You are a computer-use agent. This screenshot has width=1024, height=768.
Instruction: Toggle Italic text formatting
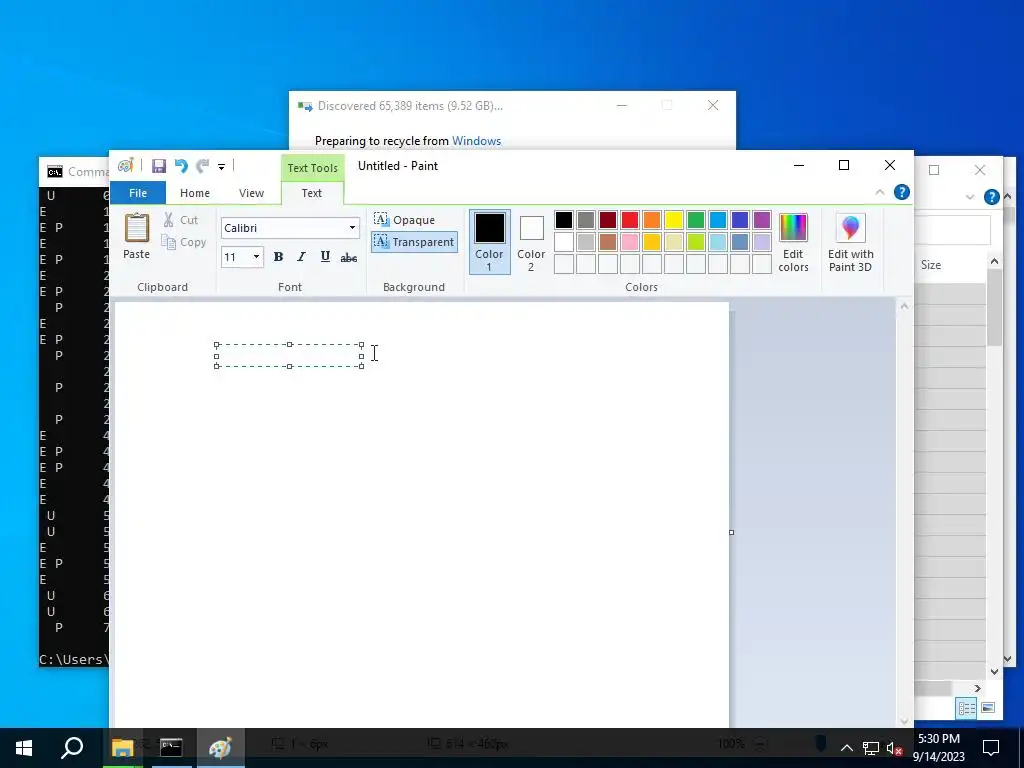point(301,257)
